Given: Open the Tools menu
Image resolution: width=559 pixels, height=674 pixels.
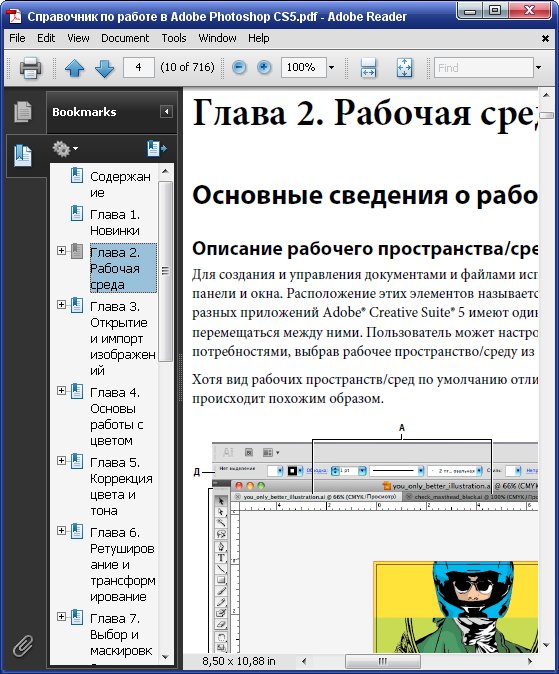Looking at the screenshot, I should [x=174, y=38].
